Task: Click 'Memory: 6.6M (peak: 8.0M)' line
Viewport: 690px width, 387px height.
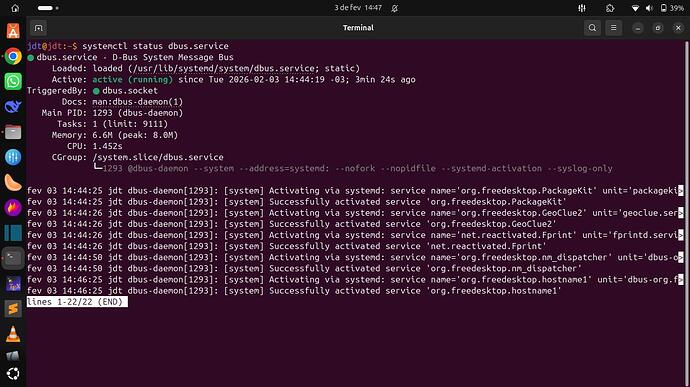Action: click(114, 135)
